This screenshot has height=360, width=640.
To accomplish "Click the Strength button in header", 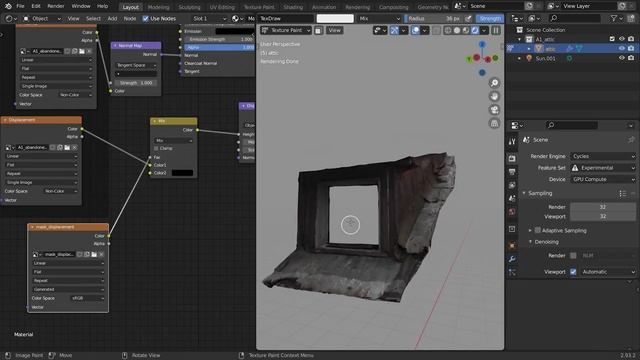I will (x=490, y=18).
